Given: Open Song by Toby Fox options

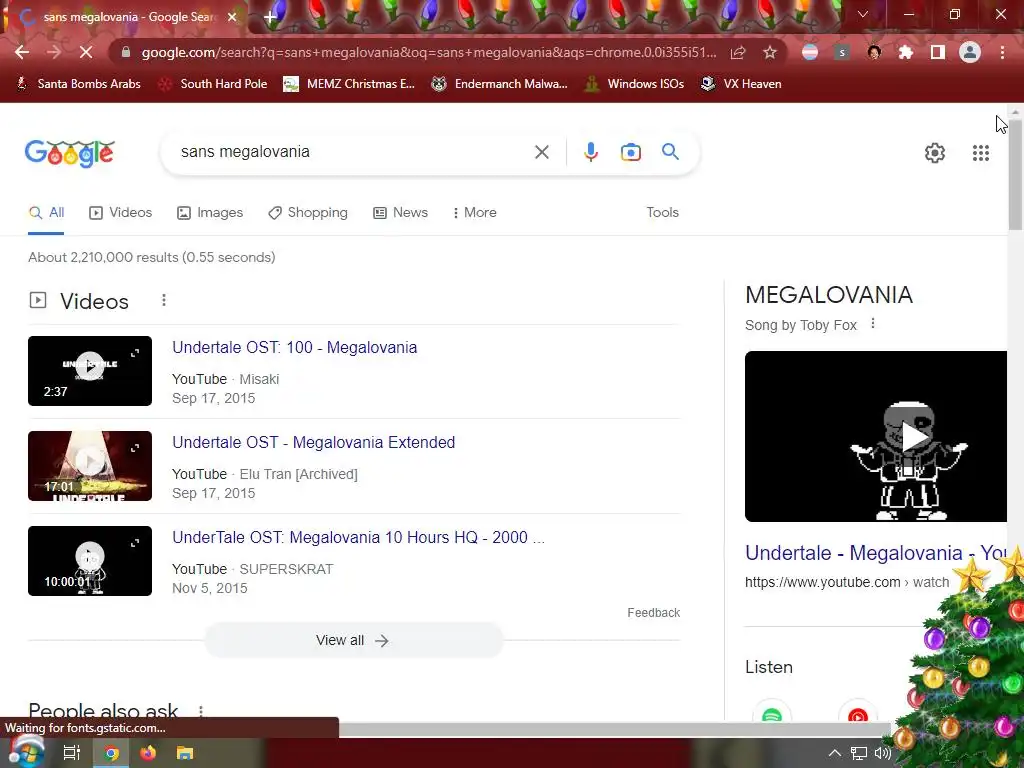Looking at the screenshot, I should click(x=873, y=324).
